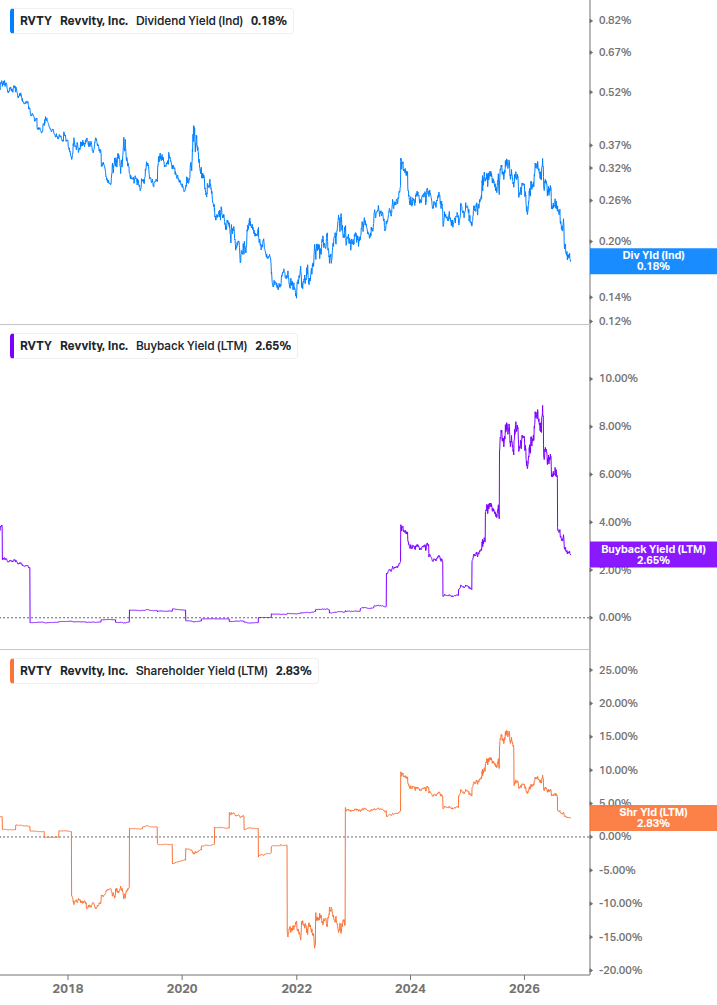Click the 0.14% dividend yield axis label
Screen dimensions: 717x1005
(x=615, y=297)
